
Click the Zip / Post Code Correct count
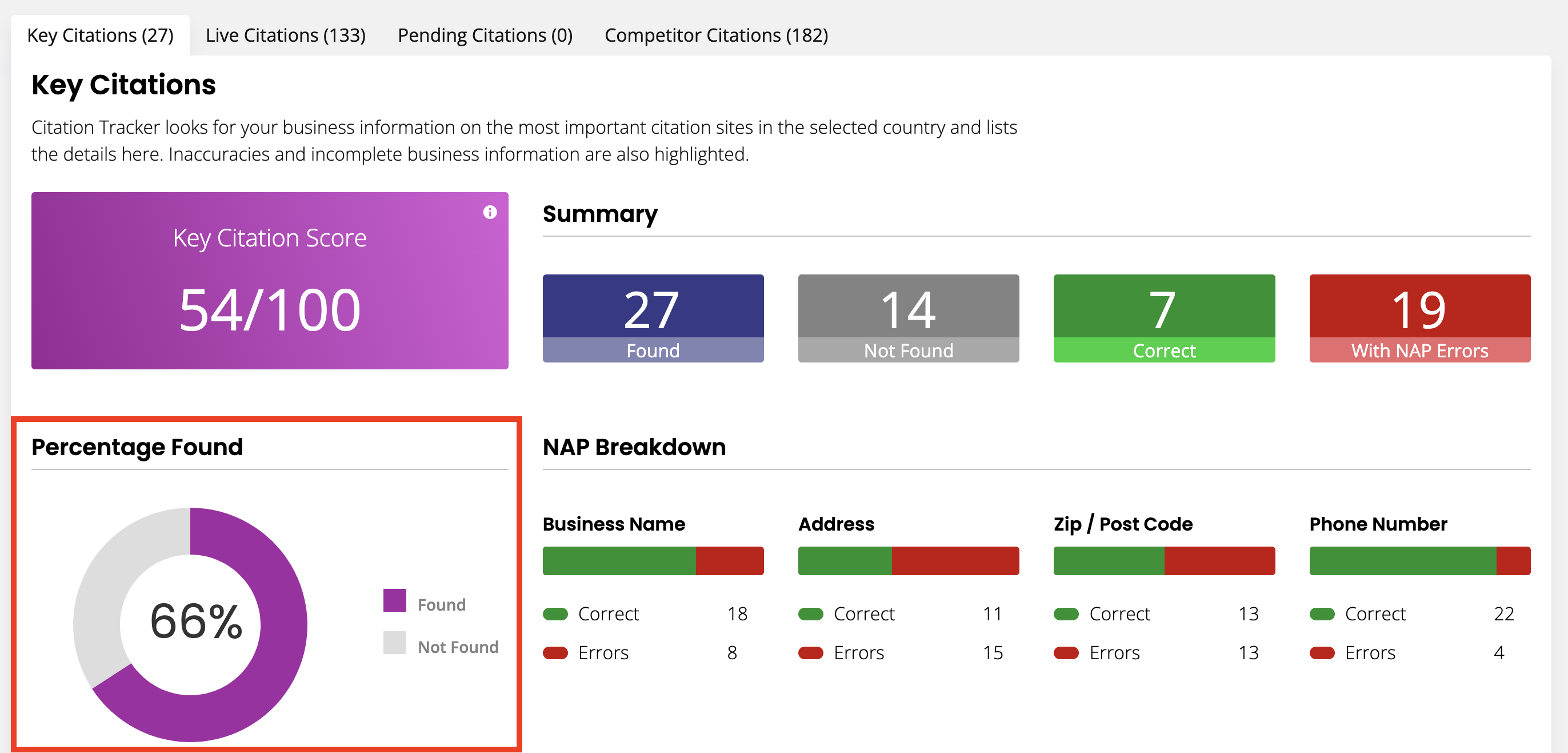pyautogui.click(x=1249, y=613)
